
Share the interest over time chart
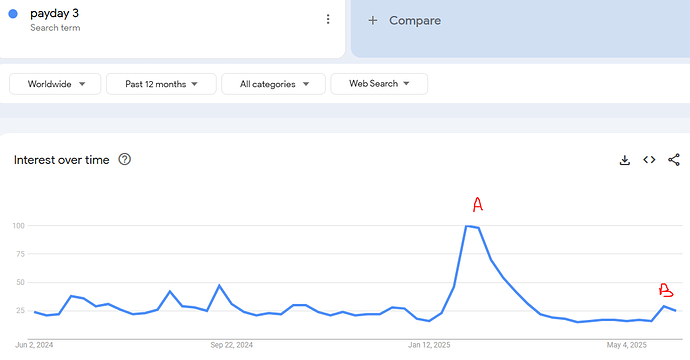674,160
